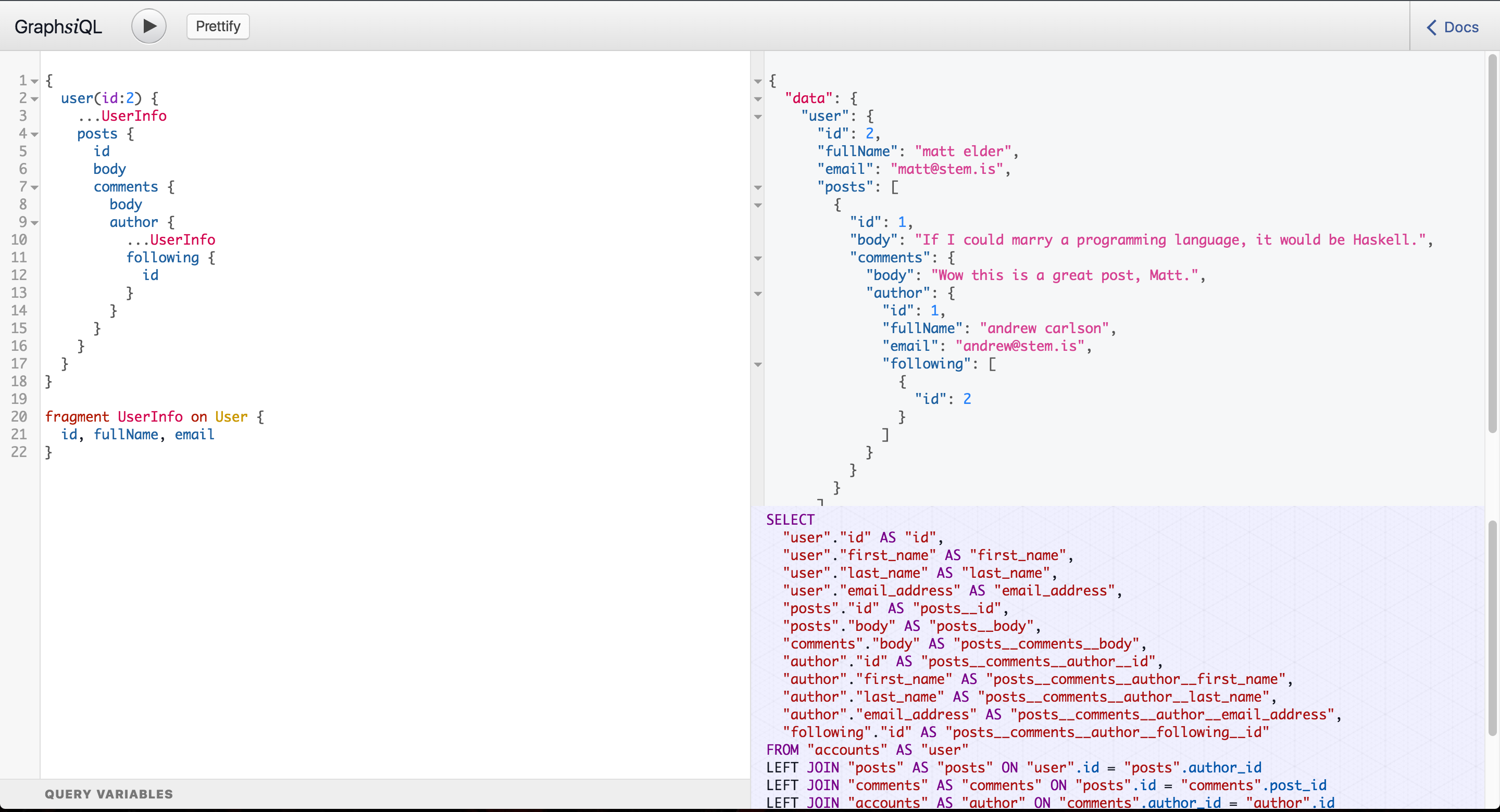Image resolution: width=1500 pixels, height=812 pixels.
Task: Click the Docs chevron arrow icon
Action: point(1431,28)
